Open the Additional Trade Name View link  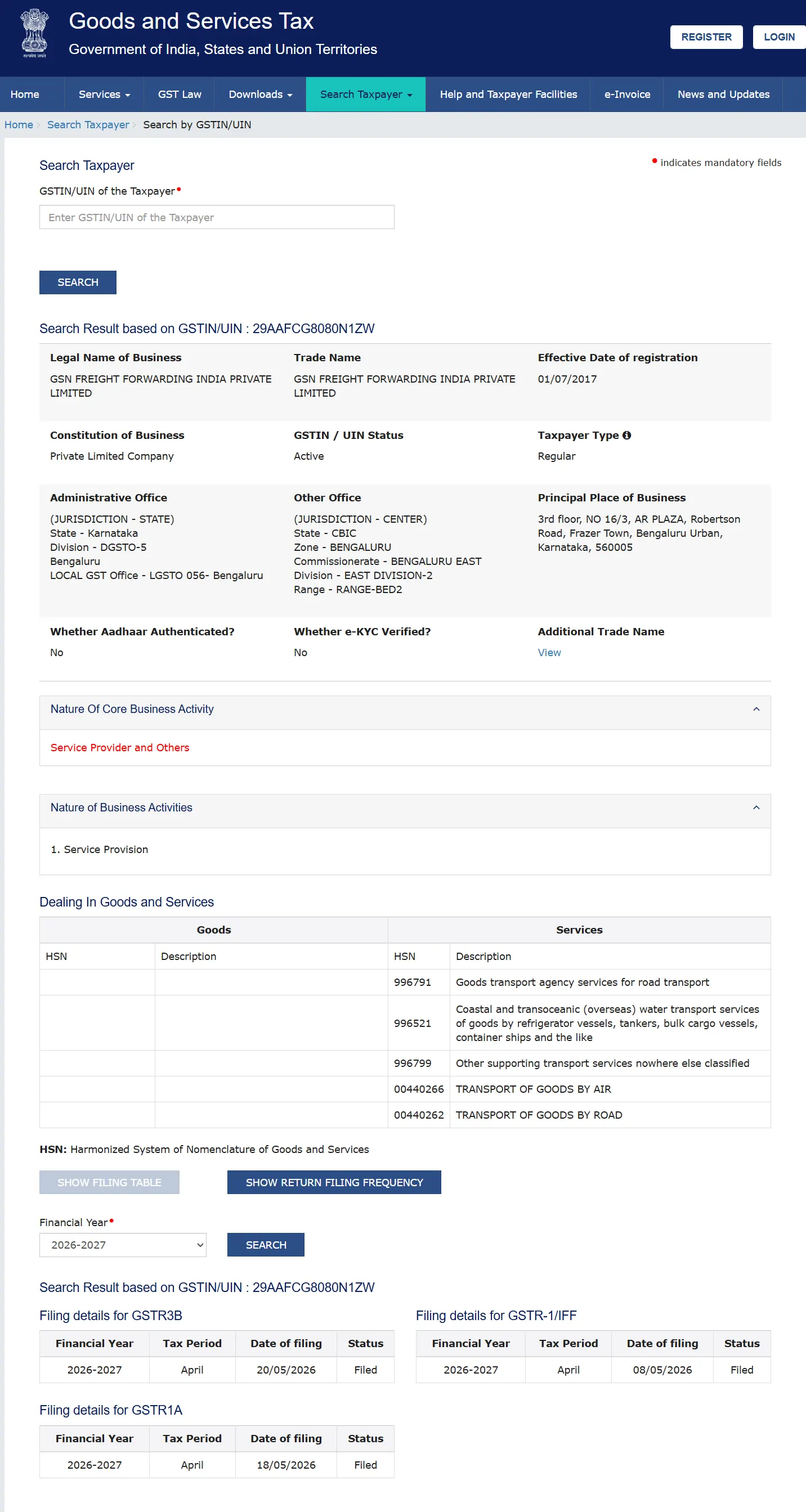click(x=549, y=653)
